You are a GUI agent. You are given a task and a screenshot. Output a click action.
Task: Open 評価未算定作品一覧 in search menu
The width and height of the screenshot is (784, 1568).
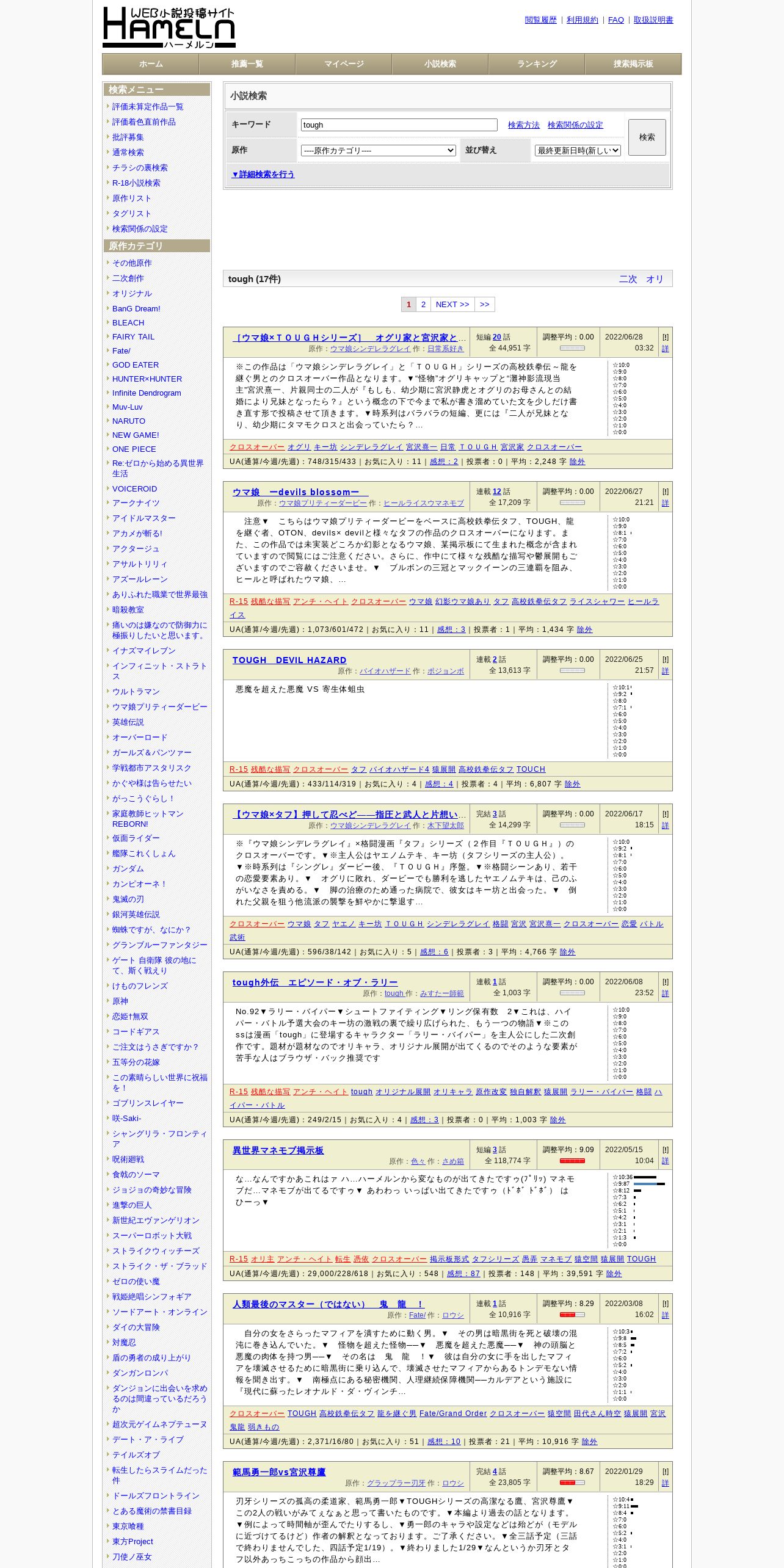(x=148, y=107)
